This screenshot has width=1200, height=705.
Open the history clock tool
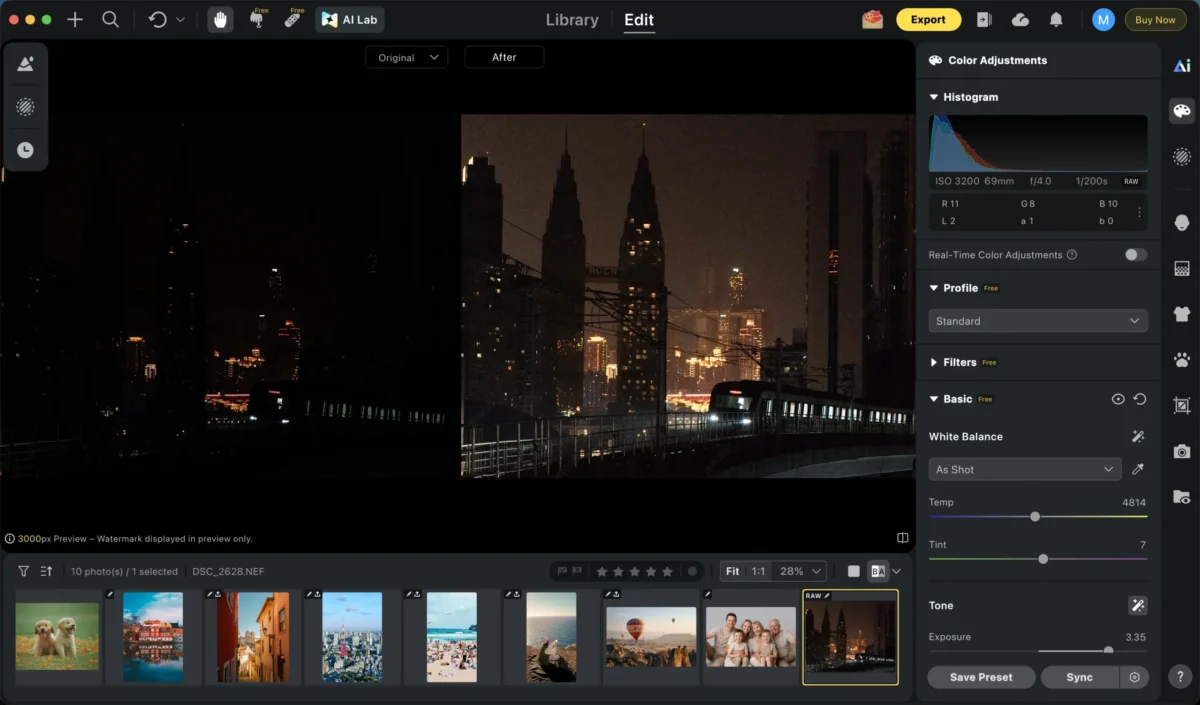(25, 150)
